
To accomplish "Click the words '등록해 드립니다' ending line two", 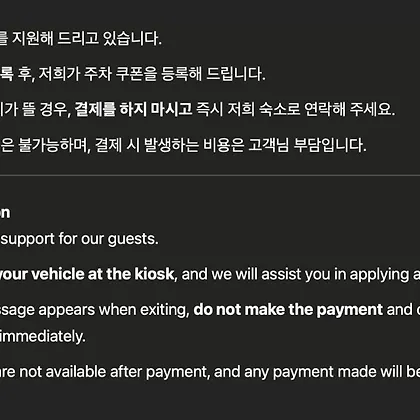I will pos(213,74).
